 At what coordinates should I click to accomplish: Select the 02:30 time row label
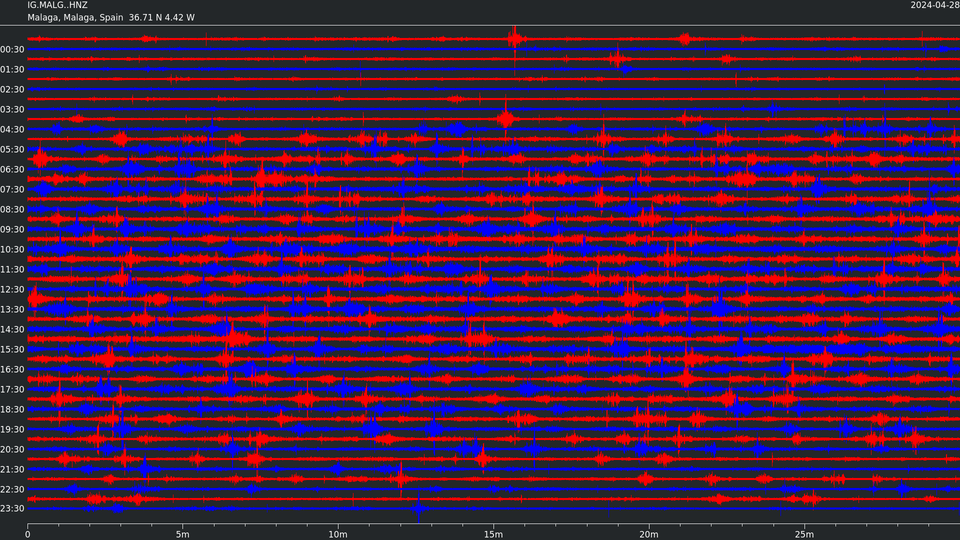coord(12,89)
